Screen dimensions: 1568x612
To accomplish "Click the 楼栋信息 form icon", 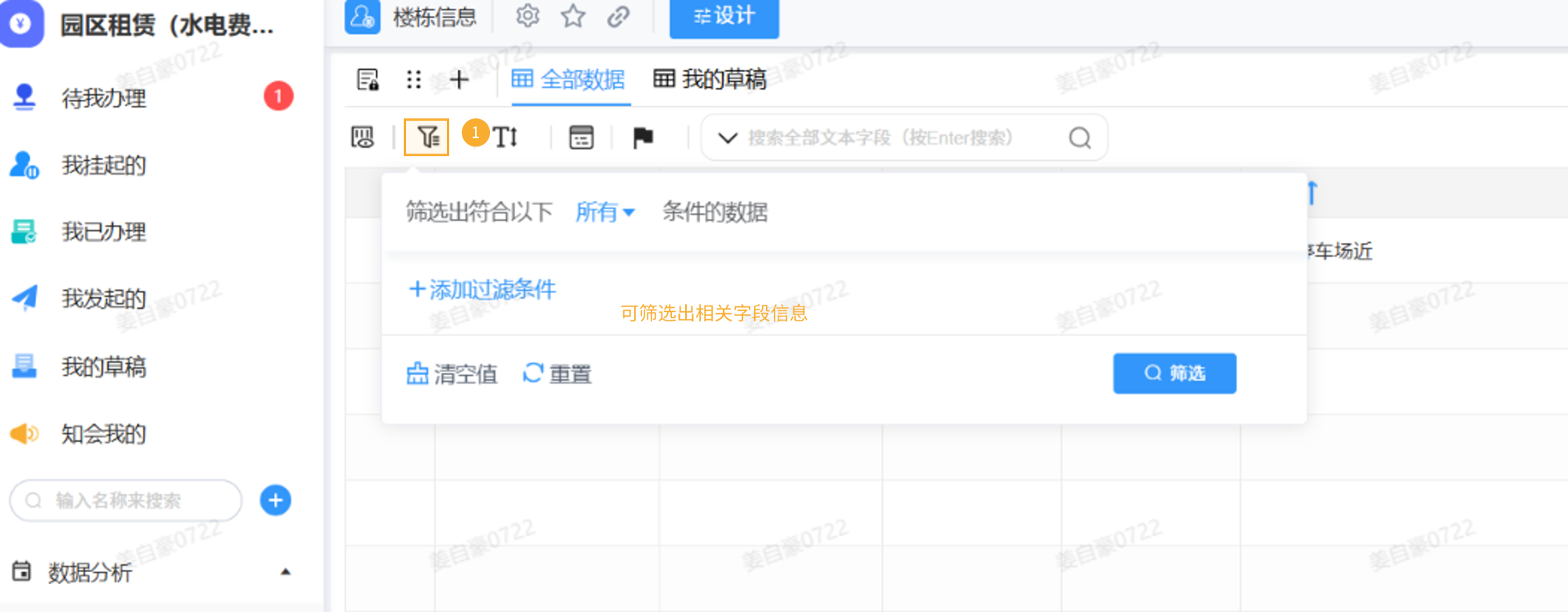I will coord(362,16).
